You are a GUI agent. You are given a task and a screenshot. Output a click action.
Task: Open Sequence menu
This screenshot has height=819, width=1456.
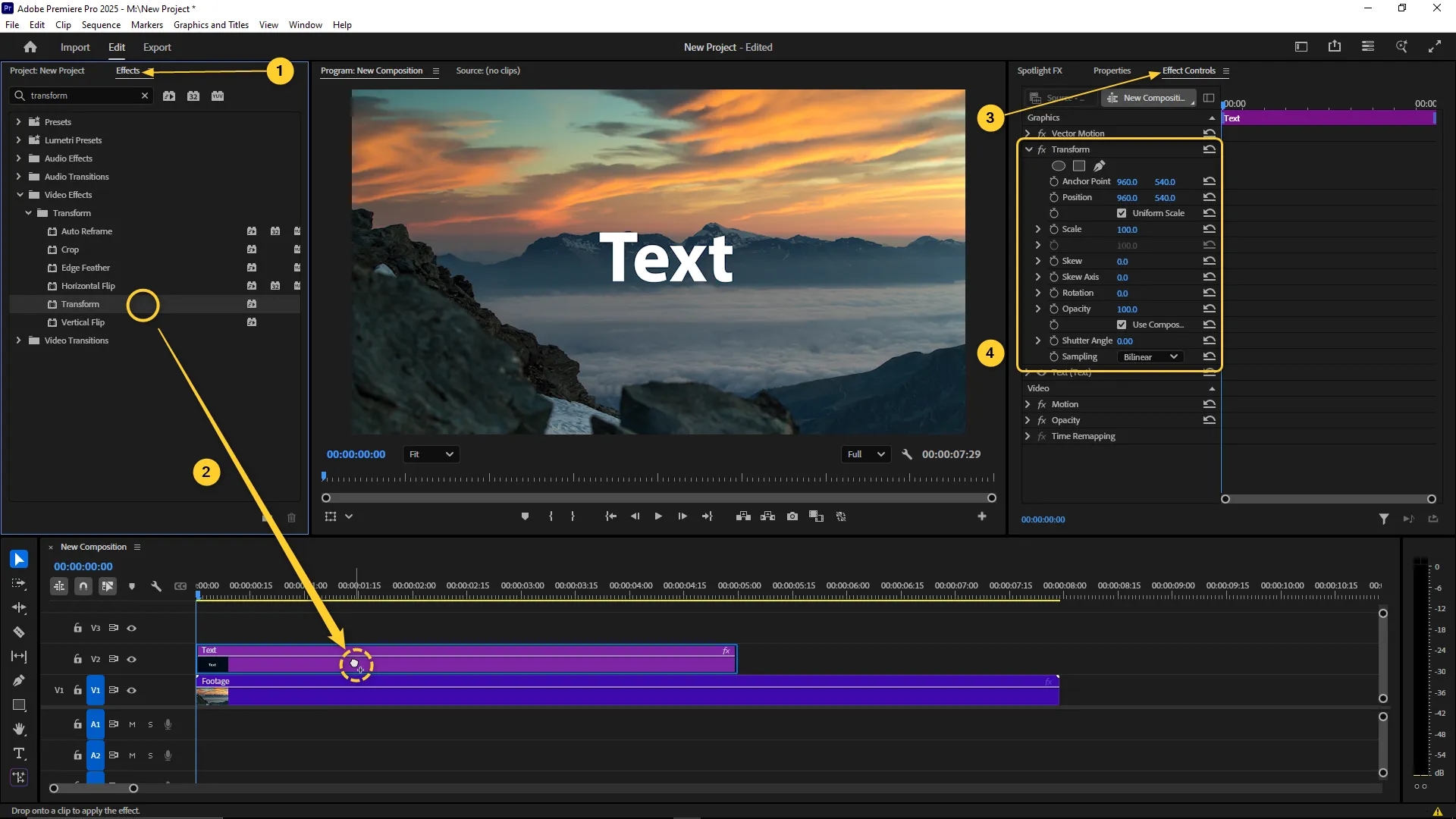click(x=101, y=25)
